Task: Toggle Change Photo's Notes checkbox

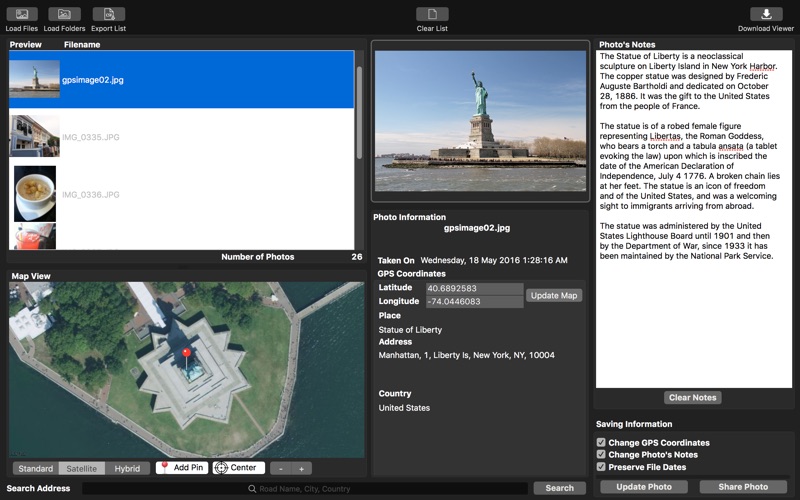Action: tap(601, 454)
